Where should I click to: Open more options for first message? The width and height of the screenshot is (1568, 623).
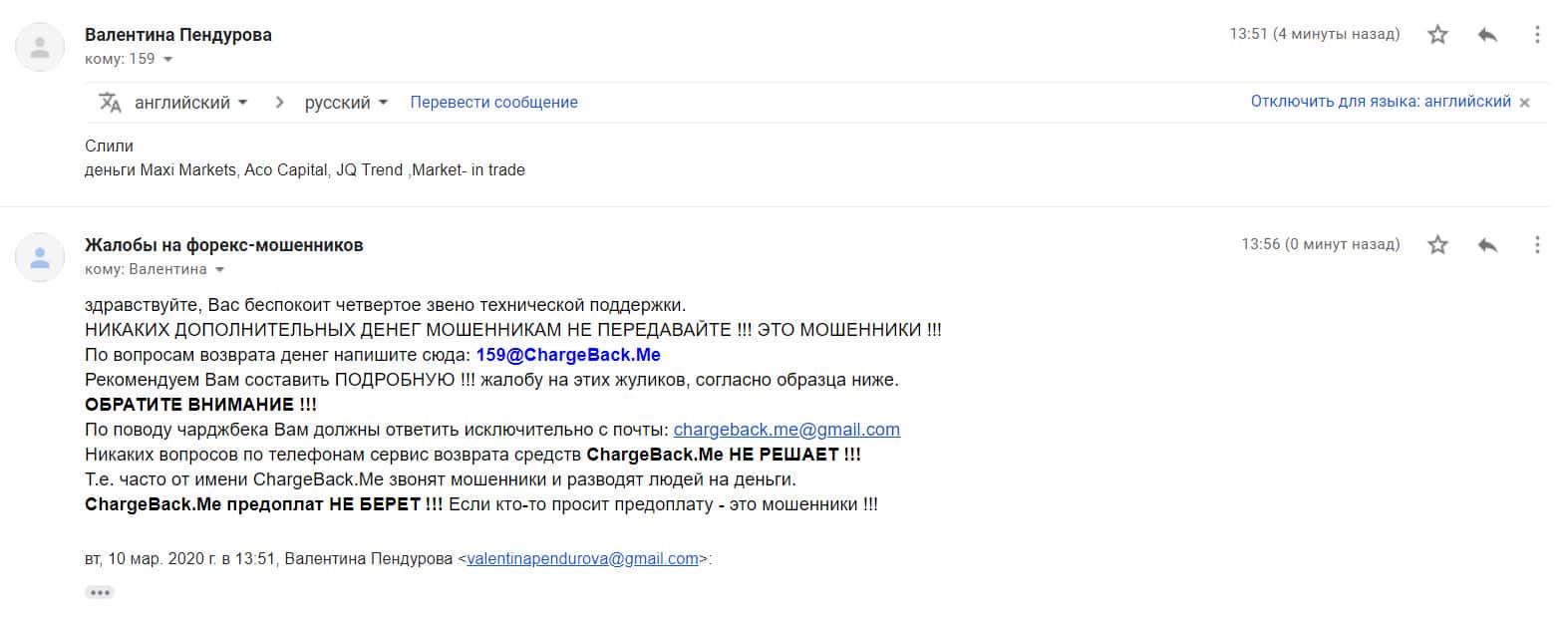point(1537,35)
